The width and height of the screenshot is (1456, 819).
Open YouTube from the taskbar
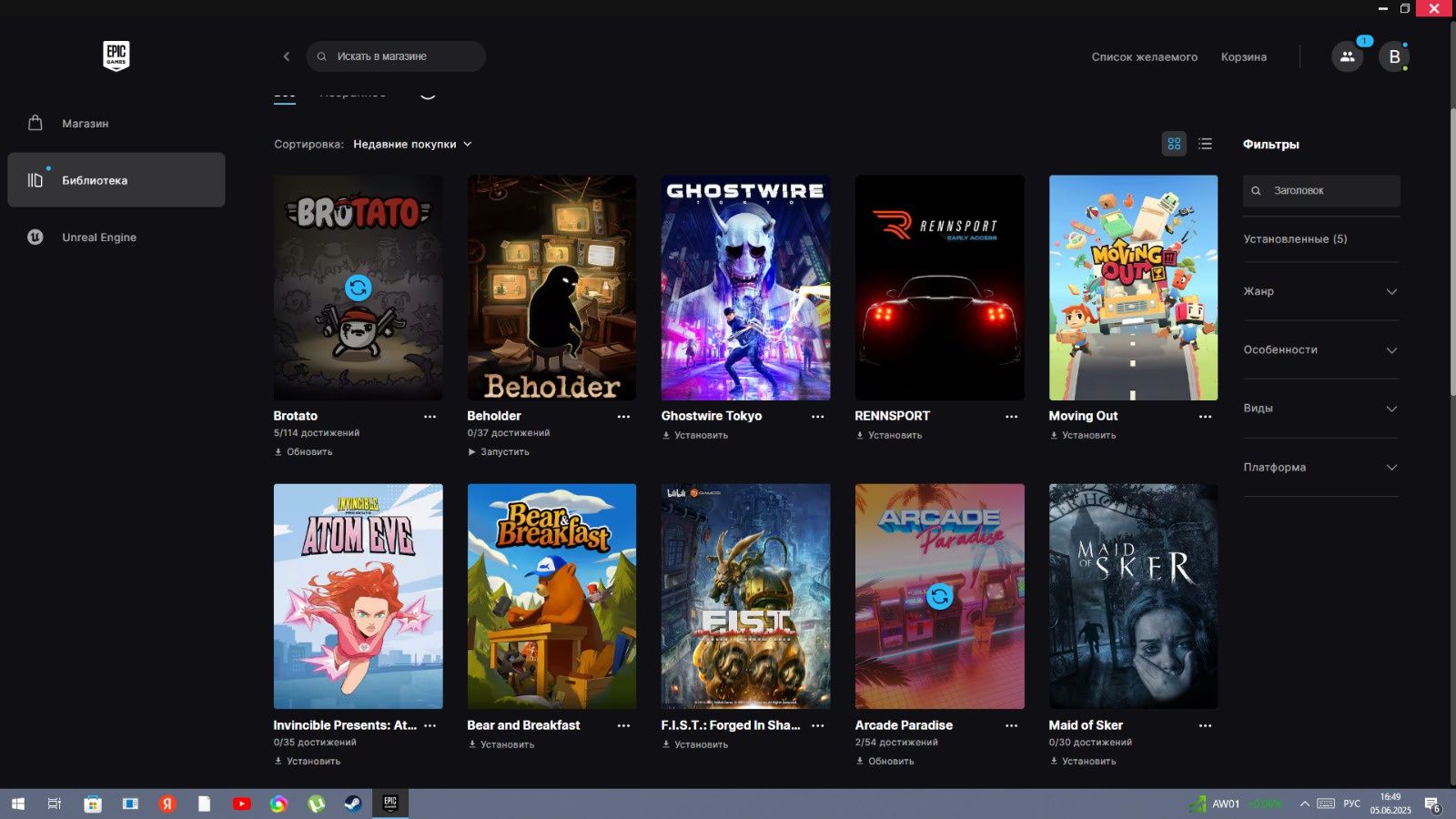[241, 804]
